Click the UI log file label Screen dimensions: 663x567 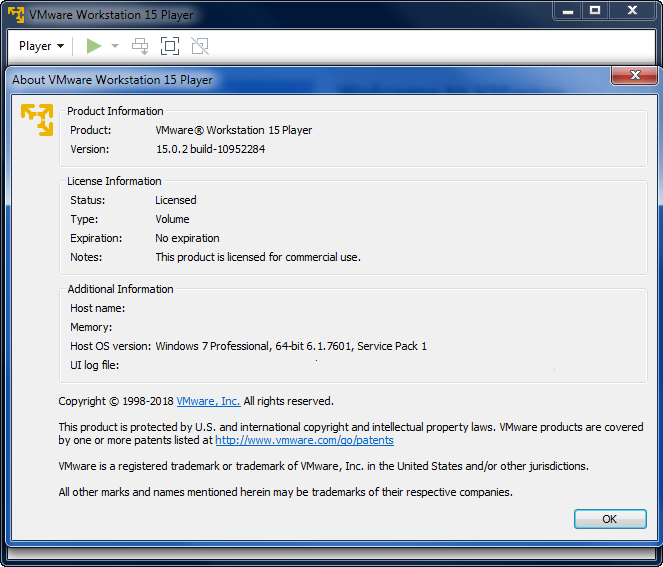pos(95,365)
